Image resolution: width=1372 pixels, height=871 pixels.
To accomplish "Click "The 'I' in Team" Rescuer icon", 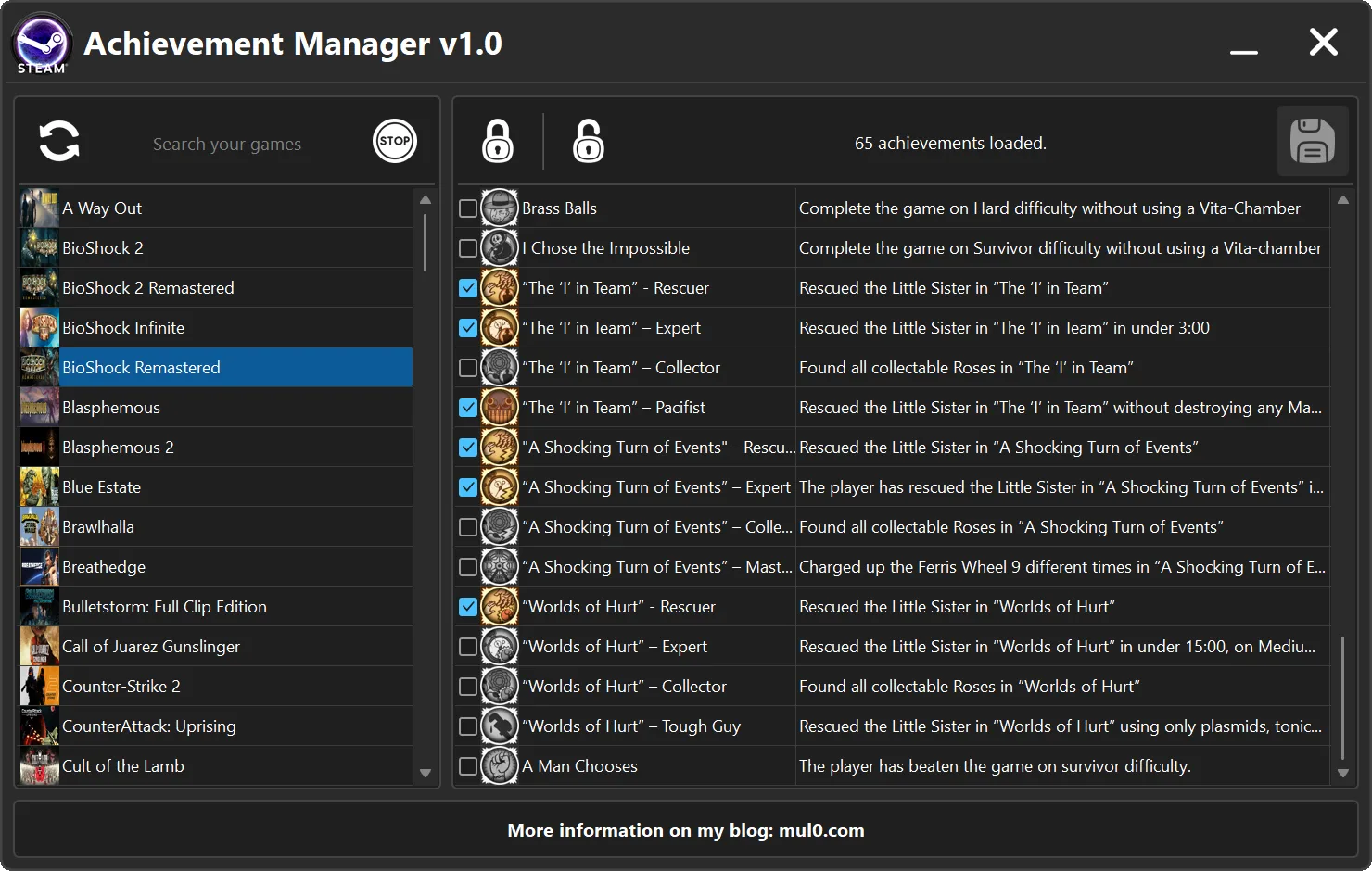I will click(x=500, y=288).
